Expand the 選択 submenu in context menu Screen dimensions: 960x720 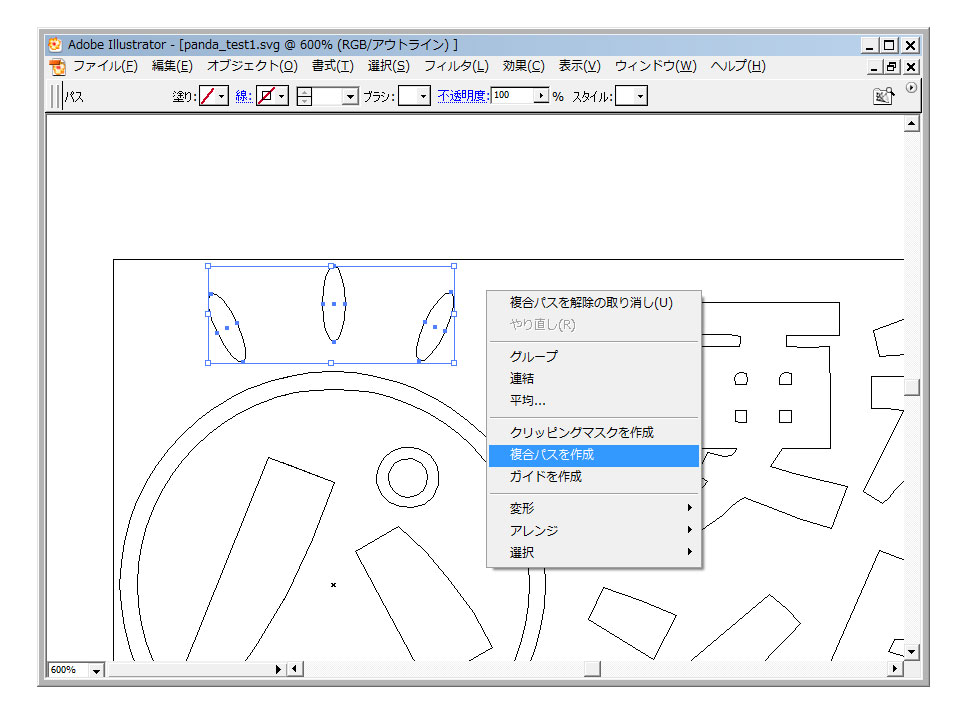click(594, 552)
